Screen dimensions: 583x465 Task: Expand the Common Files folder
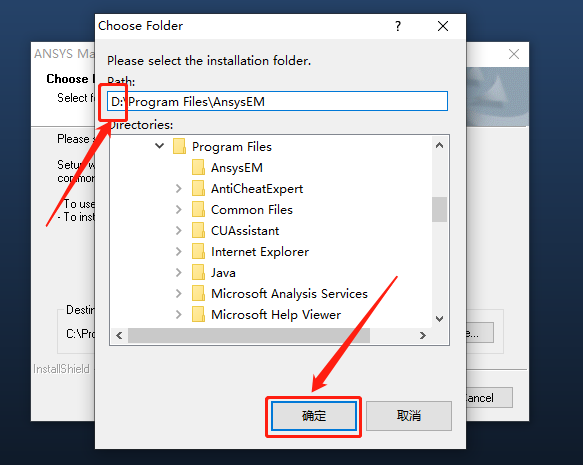coord(178,209)
